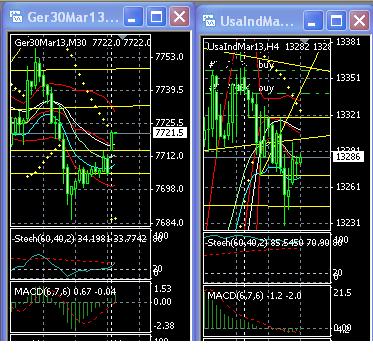Click the 13231 price scale label
The height and width of the screenshot is (361, 373).
(348, 223)
